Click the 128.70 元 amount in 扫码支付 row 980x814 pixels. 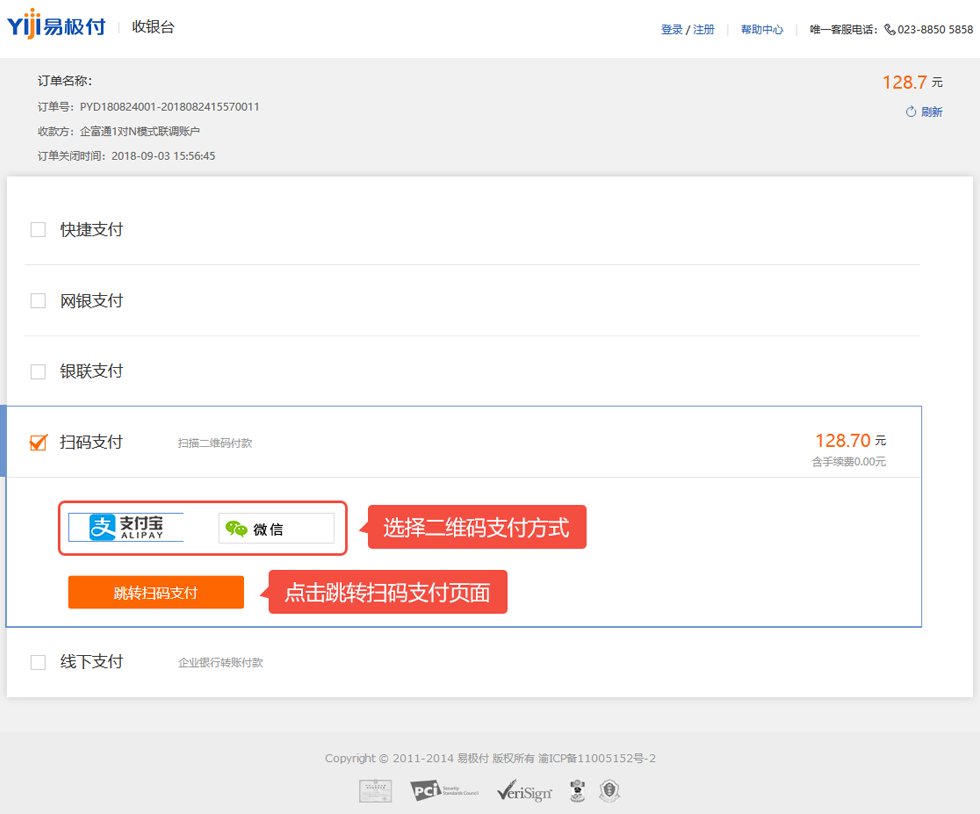pos(851,441)
